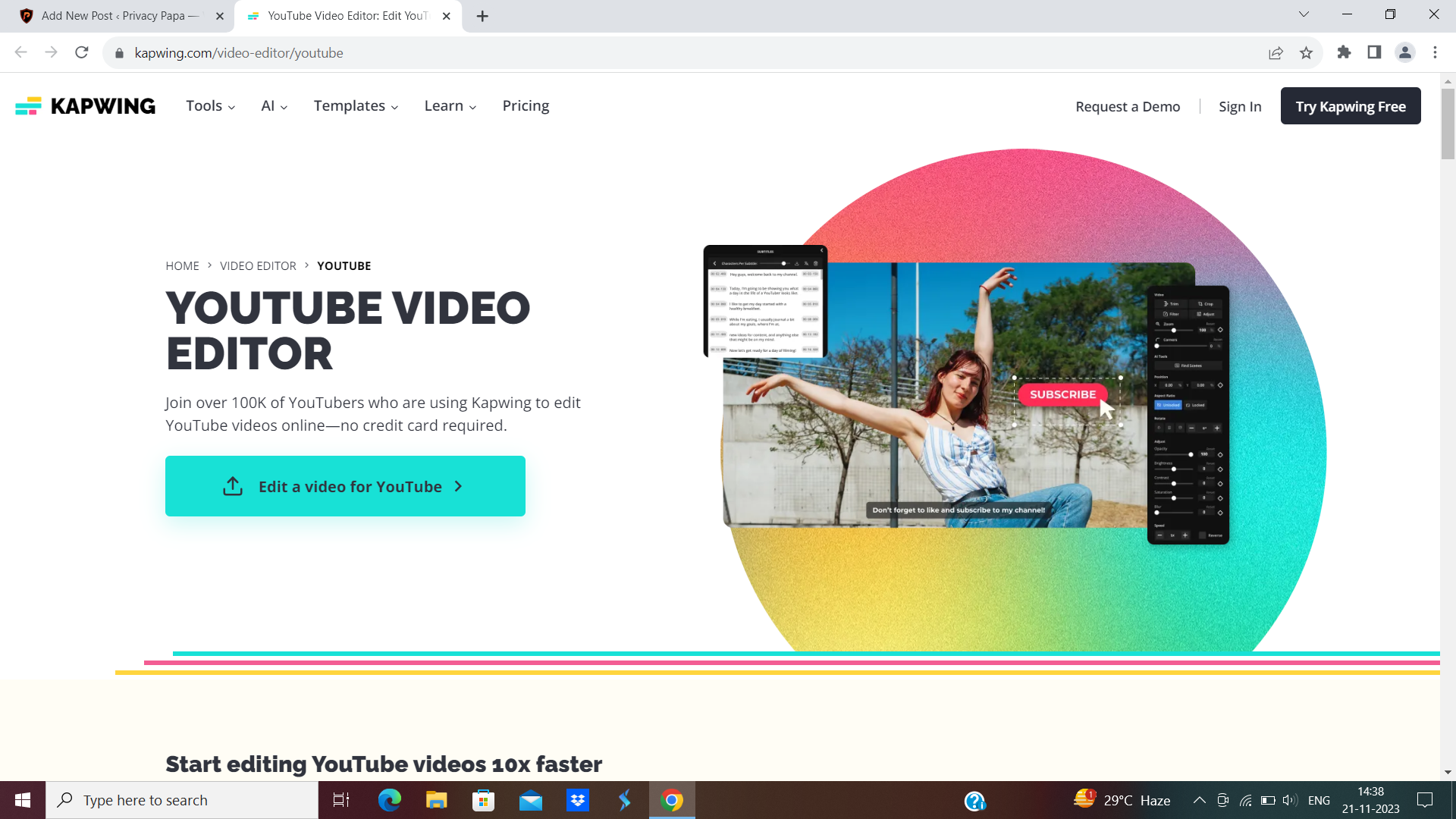Screen dimensions: 1456x819
Task: Click the Kapwing logo
Action: [85, 106]
